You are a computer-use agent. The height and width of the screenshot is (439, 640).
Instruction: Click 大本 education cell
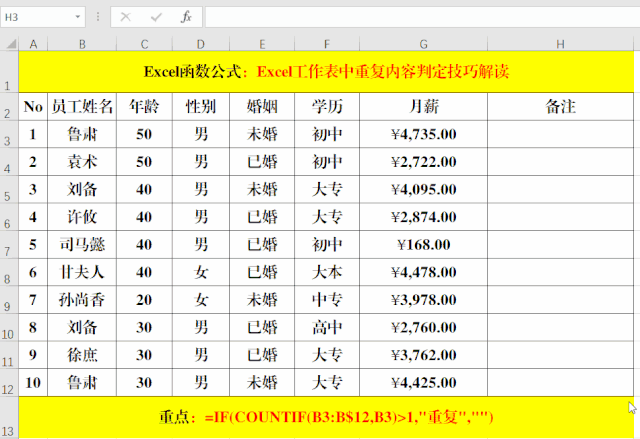click(x=327, y=272)
